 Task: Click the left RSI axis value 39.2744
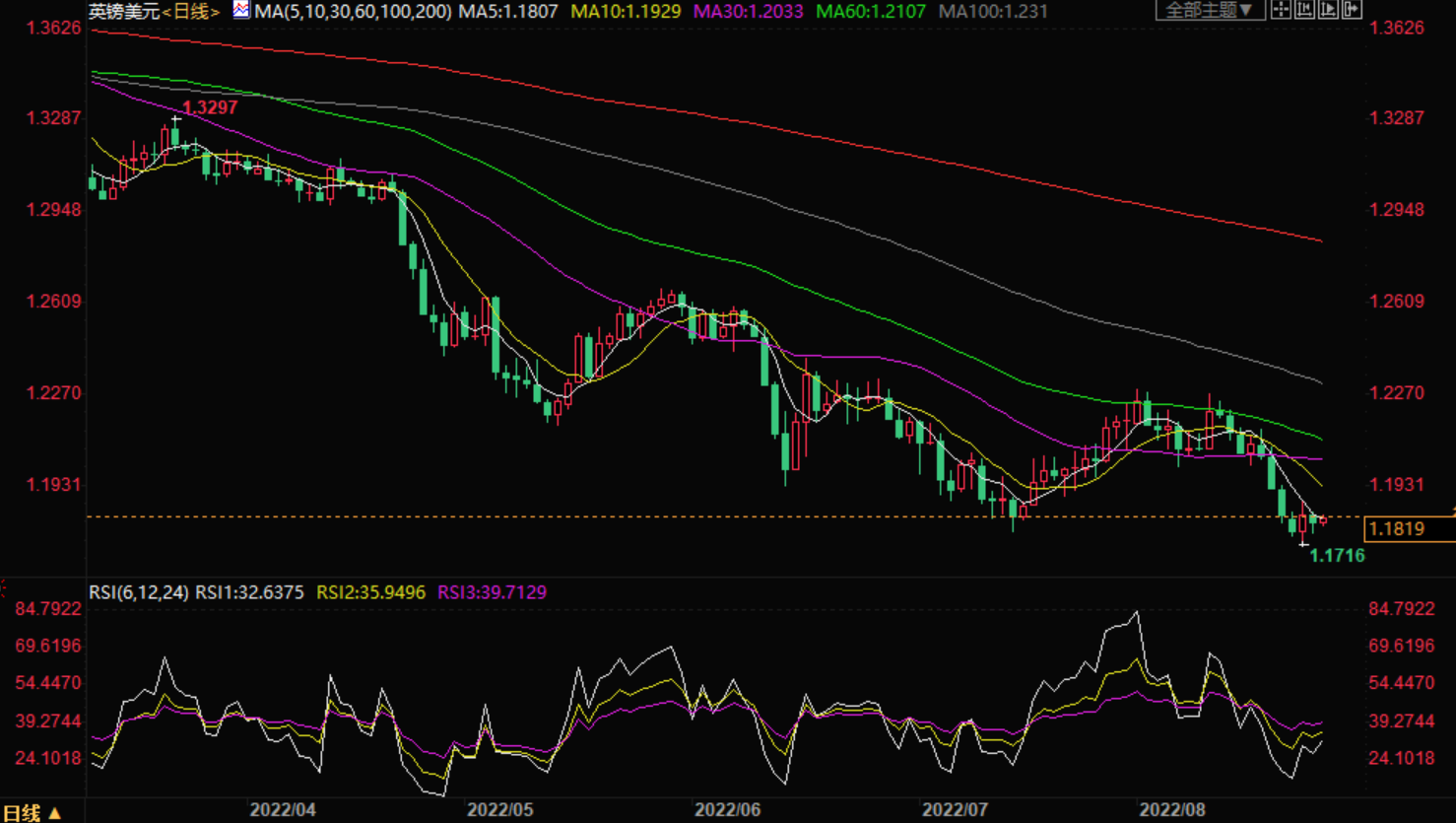(x=49, y=720)
